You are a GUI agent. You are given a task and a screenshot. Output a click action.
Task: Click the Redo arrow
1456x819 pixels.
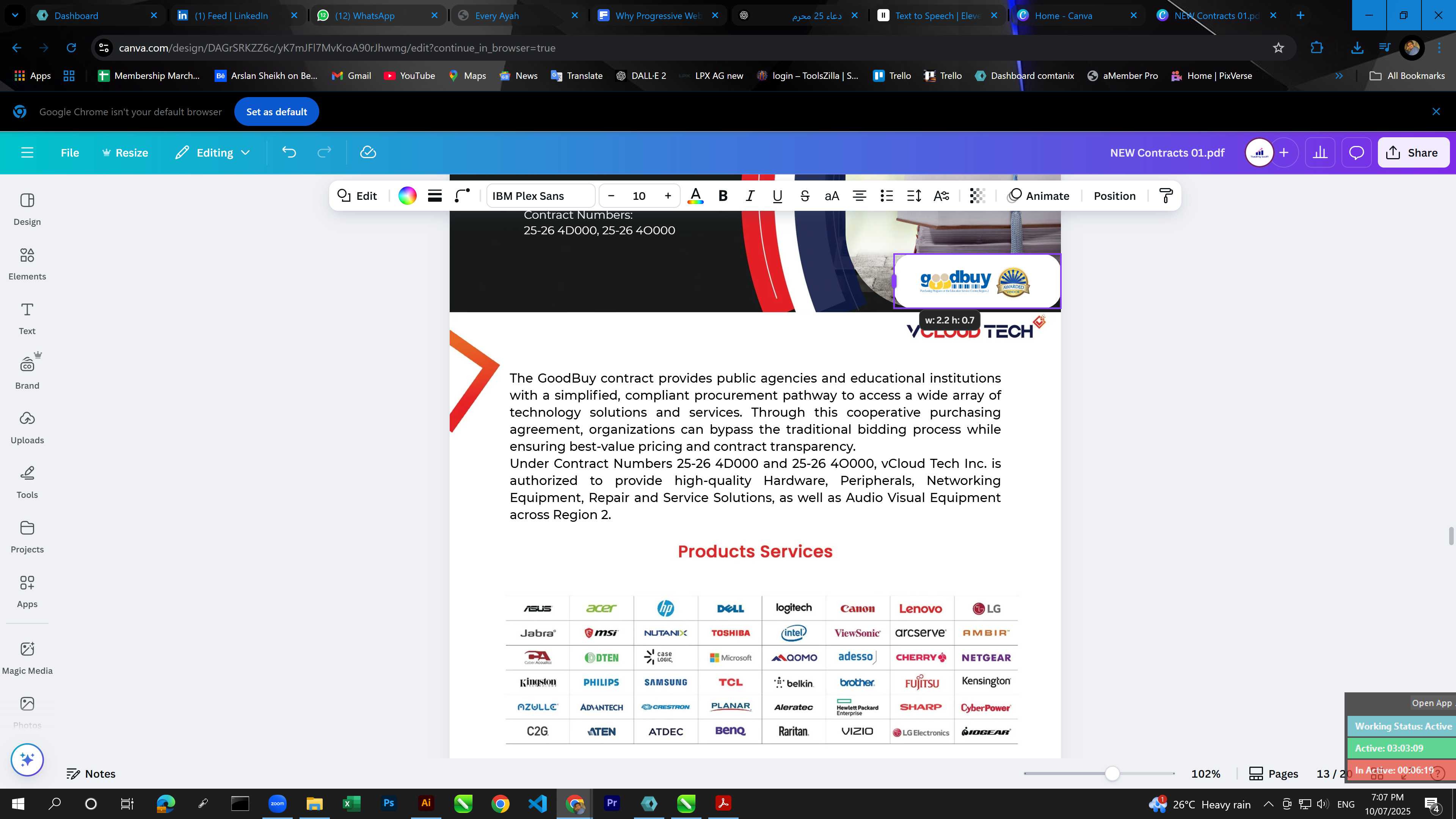324,152
